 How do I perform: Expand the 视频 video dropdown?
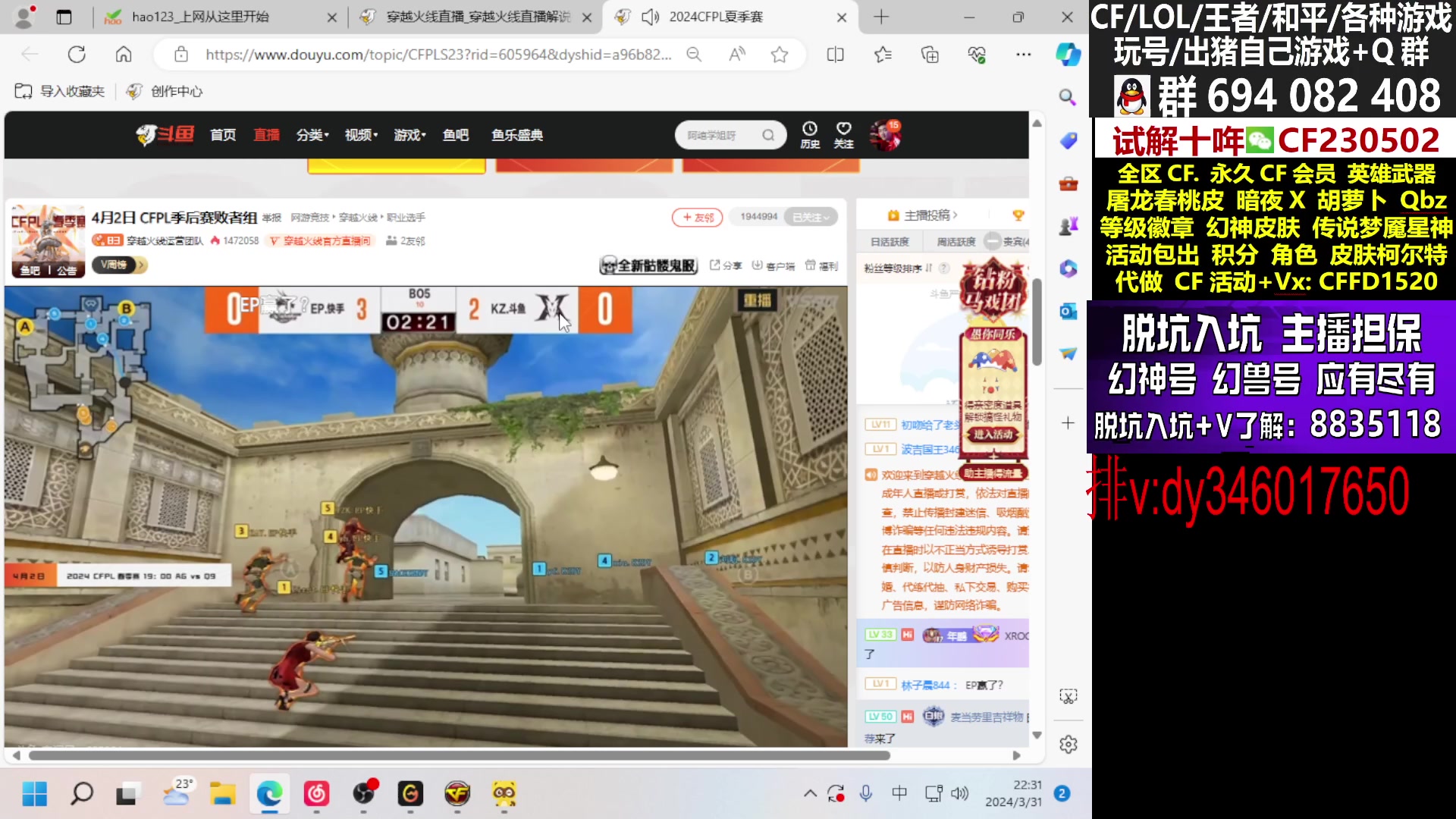pyautogui.click(x=361, y=135)
